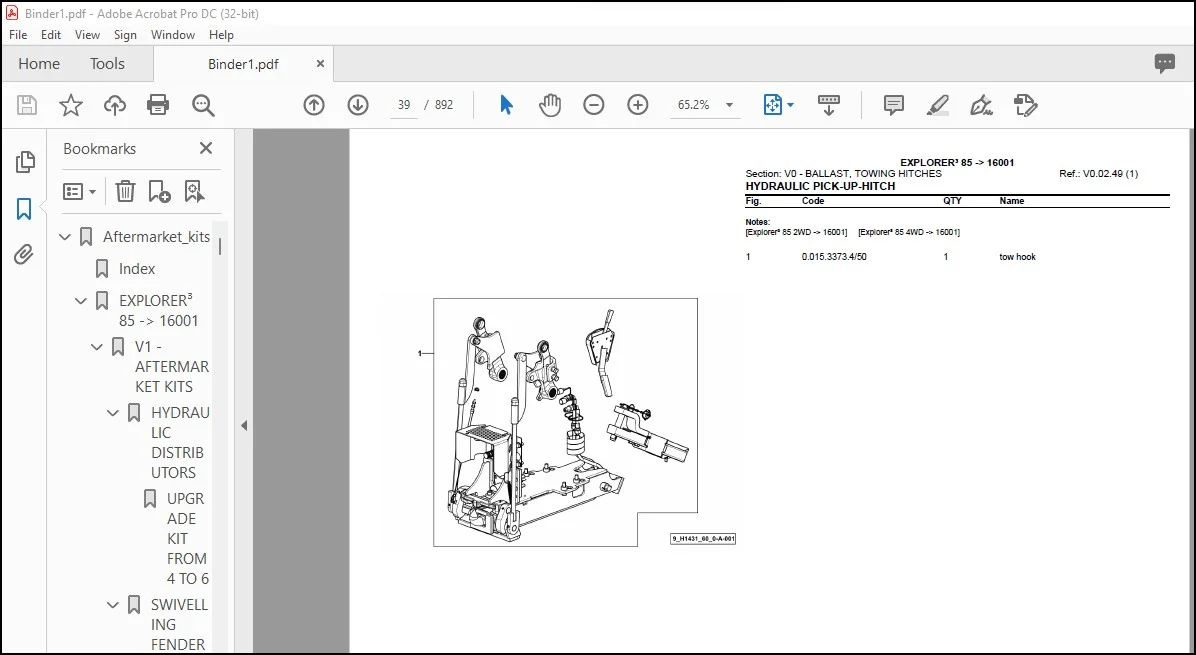Screen dimensions: 1196x655
Task: Collapse SWIVELLING FENDER bookmark
Action: (113, 605)
